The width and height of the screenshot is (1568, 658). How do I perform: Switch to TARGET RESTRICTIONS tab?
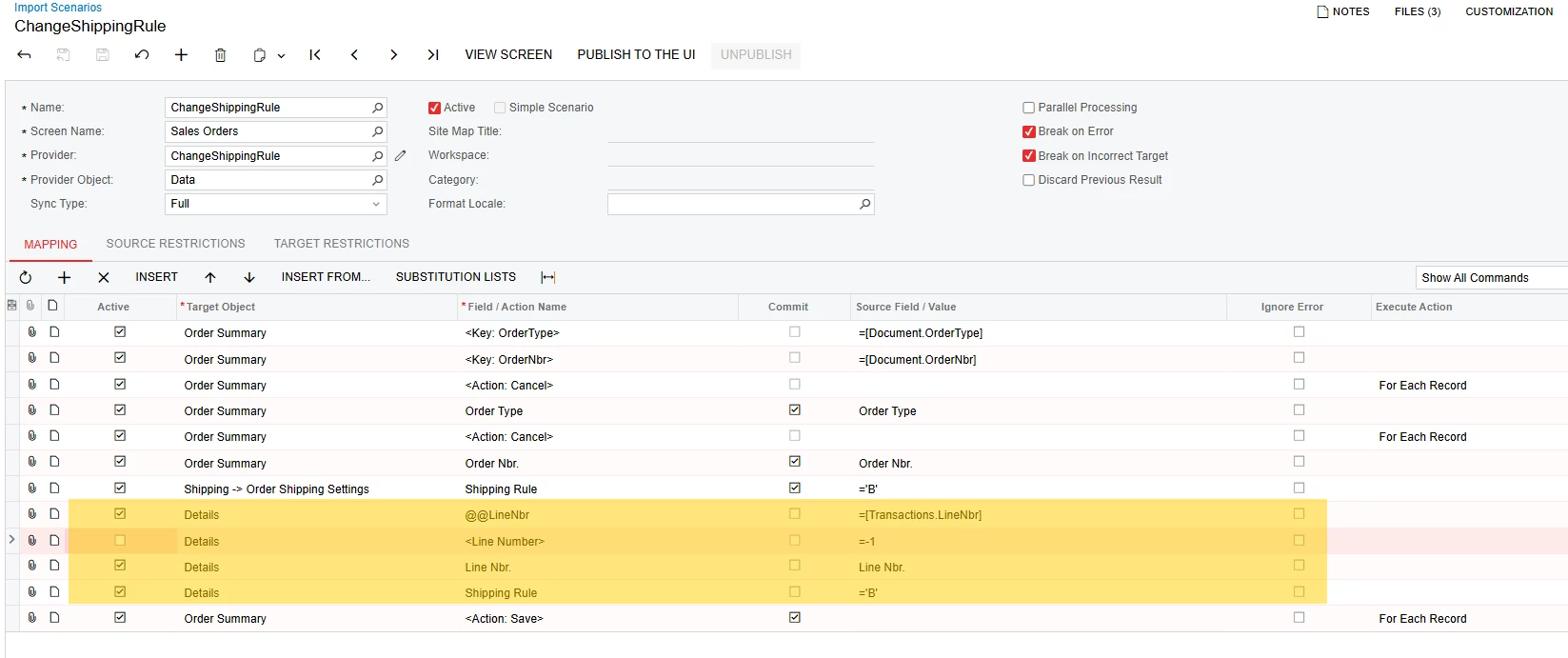pyautogui.click(x=342, y=244)
